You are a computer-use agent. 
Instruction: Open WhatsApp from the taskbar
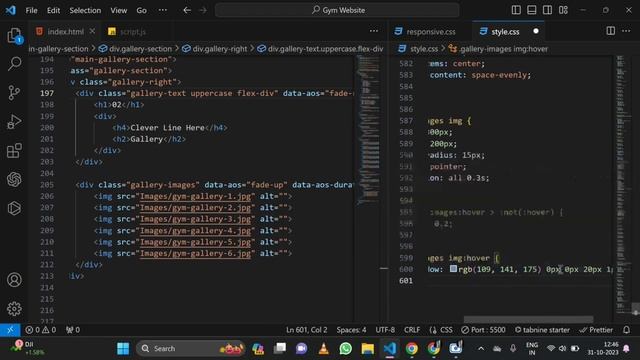(345, 348)
